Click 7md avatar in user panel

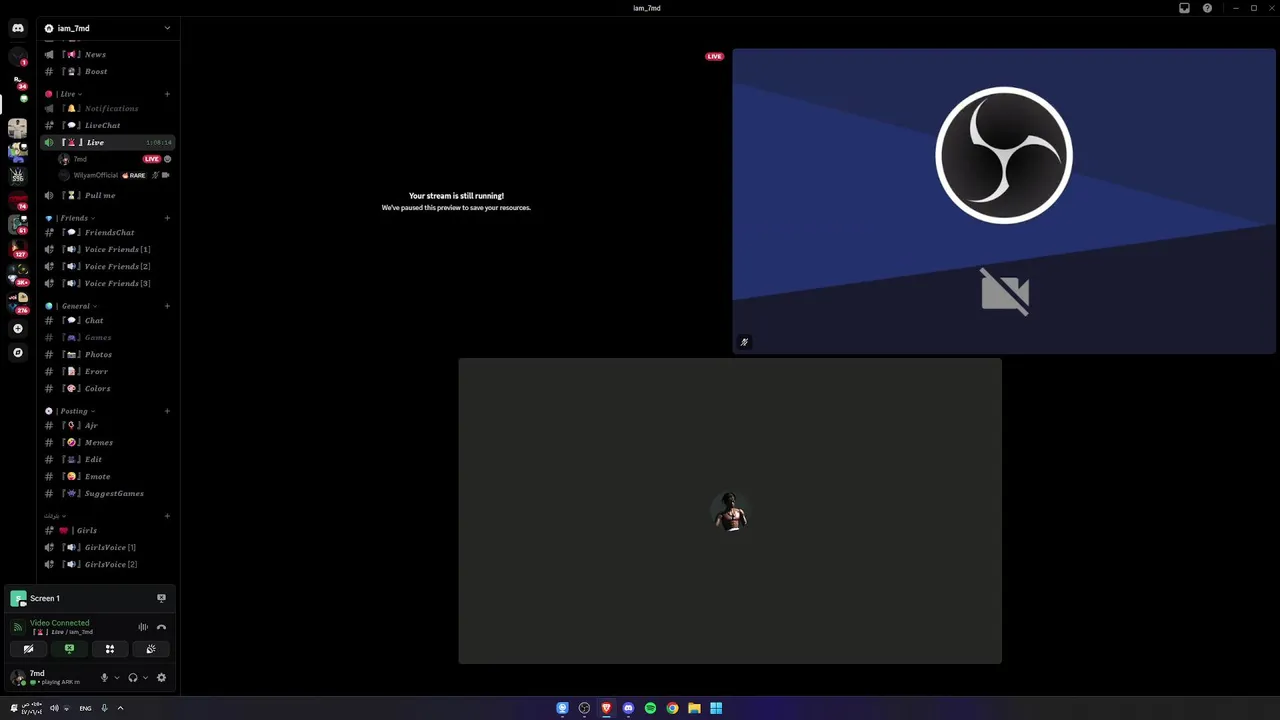click(x=18, y=678)
